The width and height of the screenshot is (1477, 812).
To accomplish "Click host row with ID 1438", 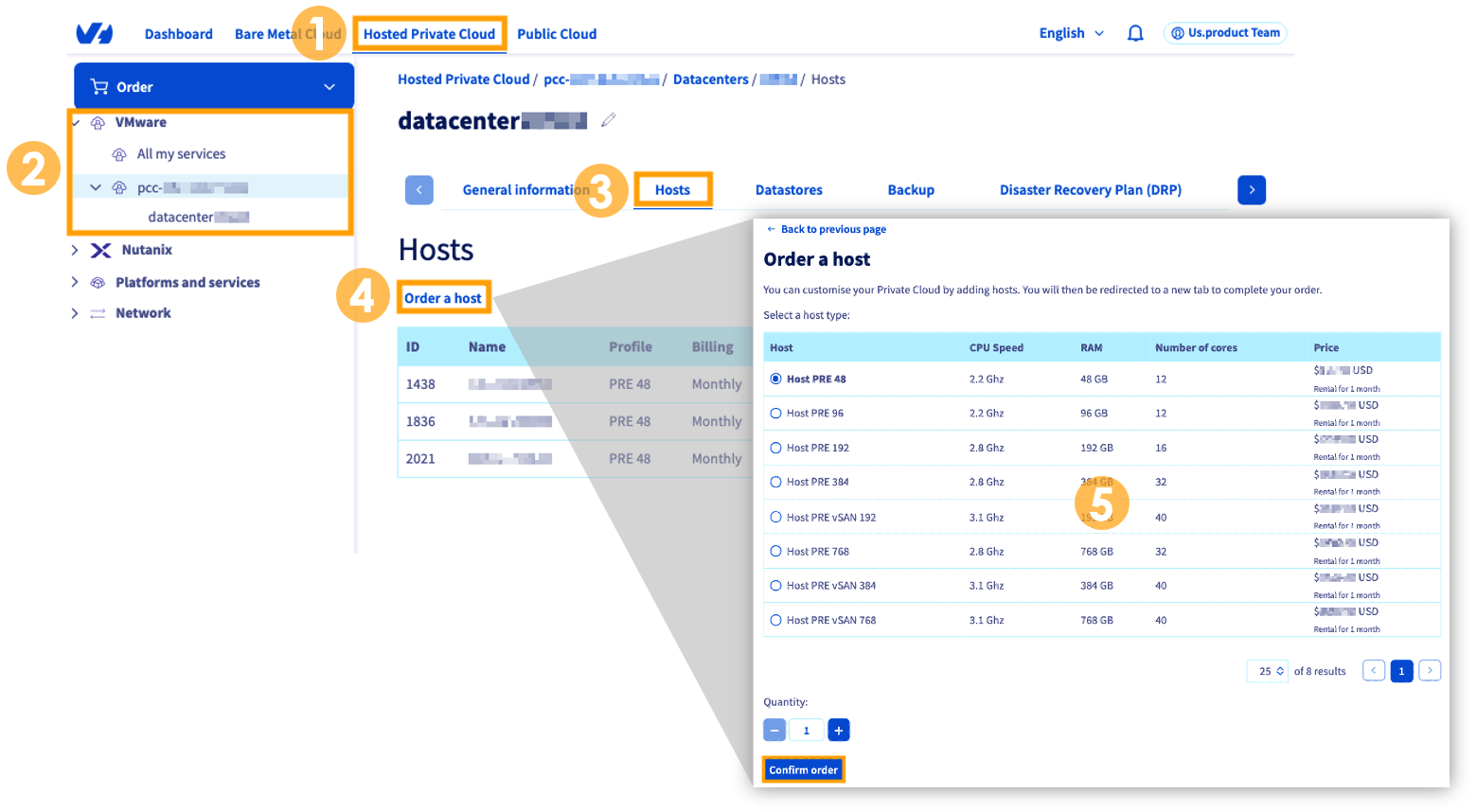I will click(x=576, y=384).
